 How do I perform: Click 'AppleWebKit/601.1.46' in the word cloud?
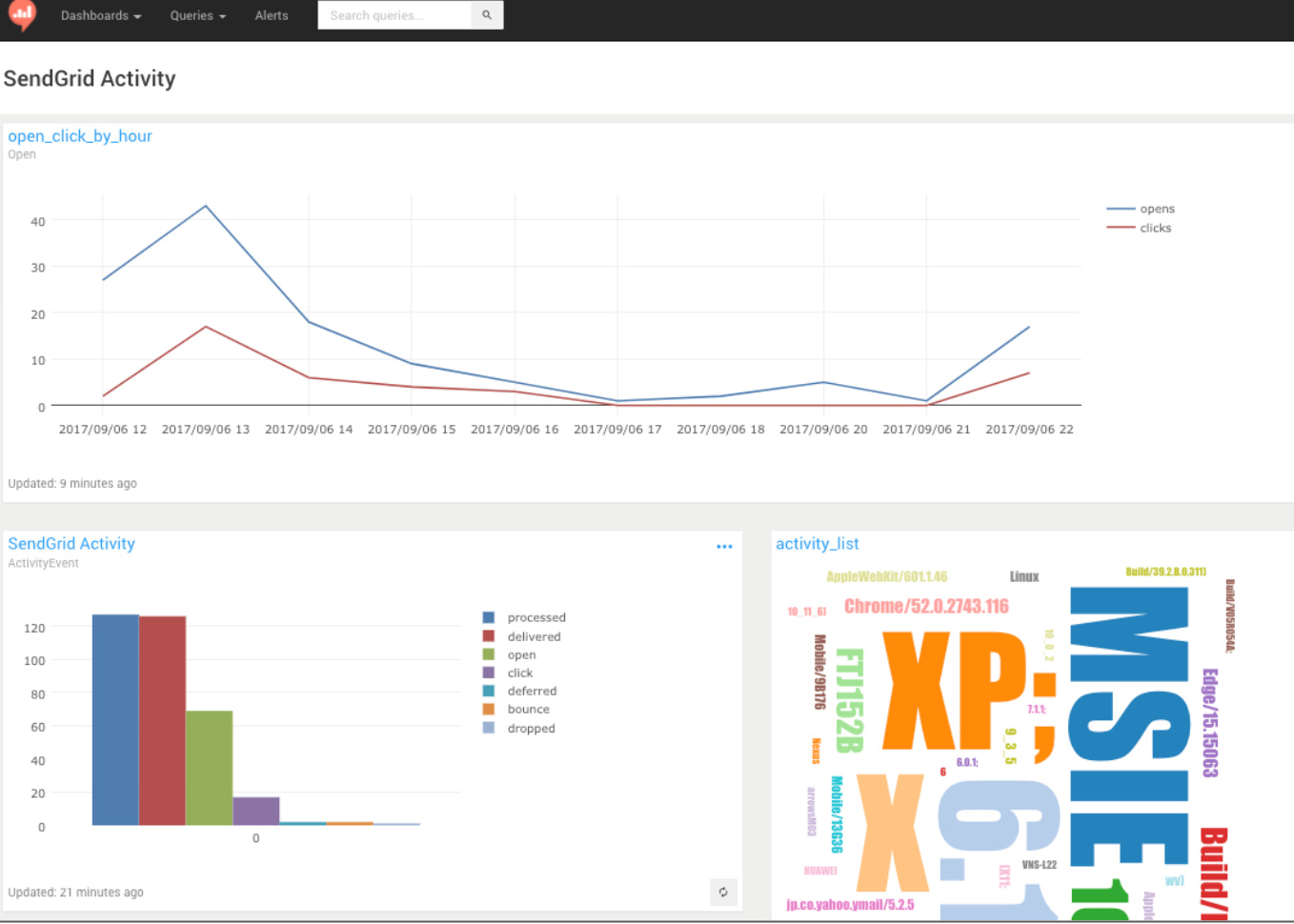[x=887, y=576]
